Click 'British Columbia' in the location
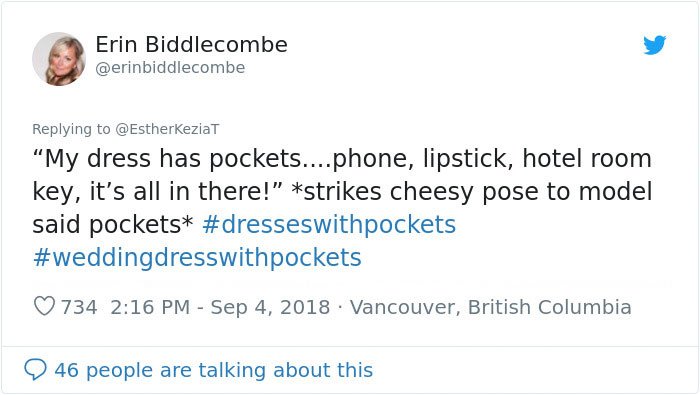 pyautogui.click(x=550, y=307)
